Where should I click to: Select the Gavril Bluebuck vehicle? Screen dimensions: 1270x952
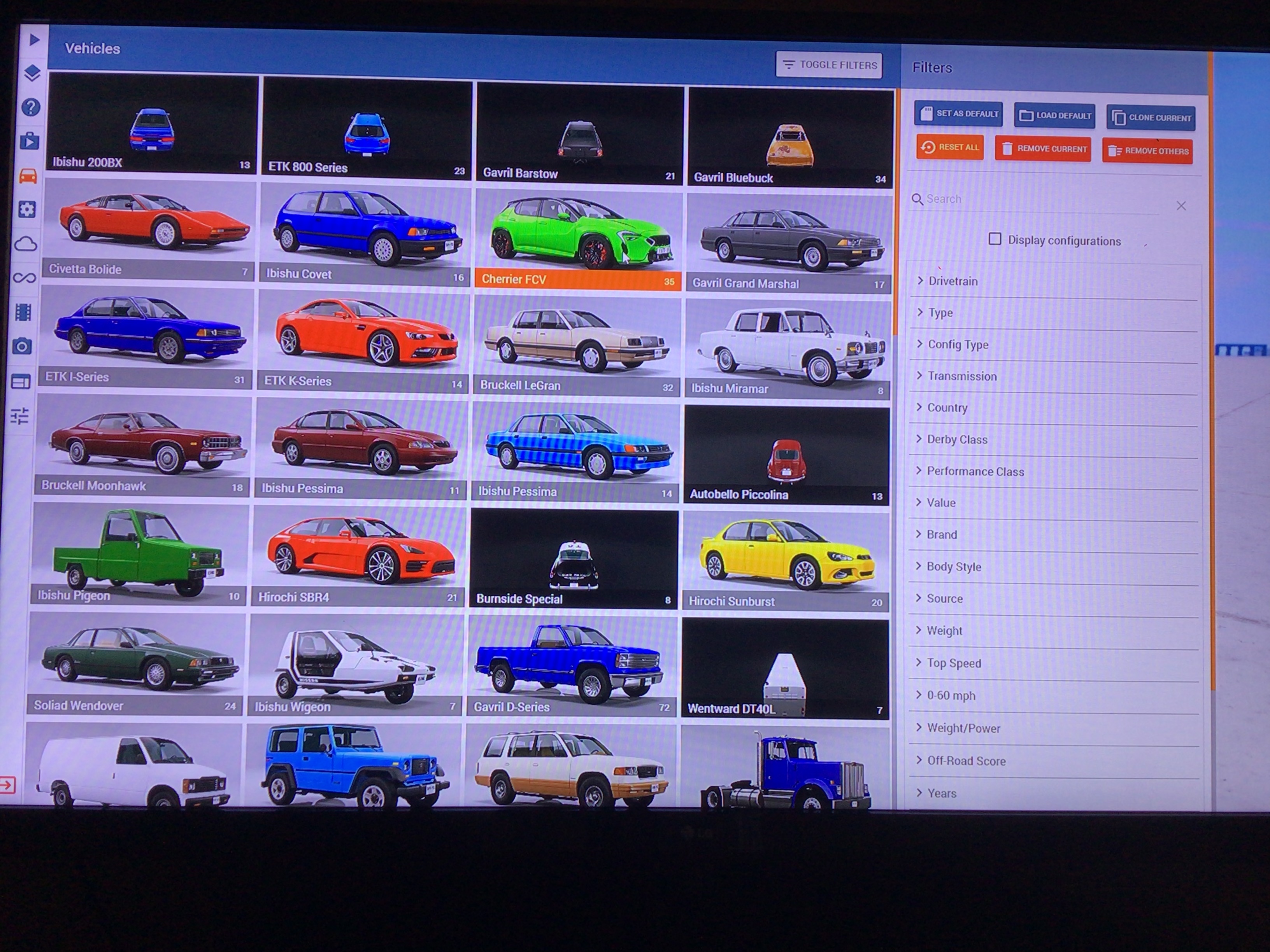(791, 138)
